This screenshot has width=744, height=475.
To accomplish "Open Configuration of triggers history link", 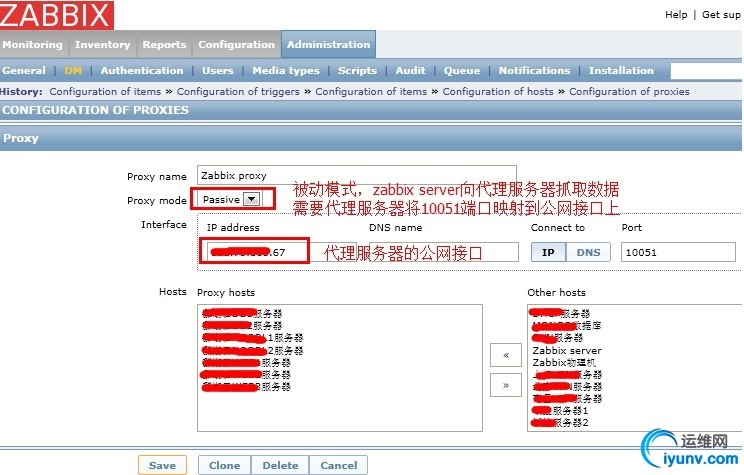I will 238,92.
